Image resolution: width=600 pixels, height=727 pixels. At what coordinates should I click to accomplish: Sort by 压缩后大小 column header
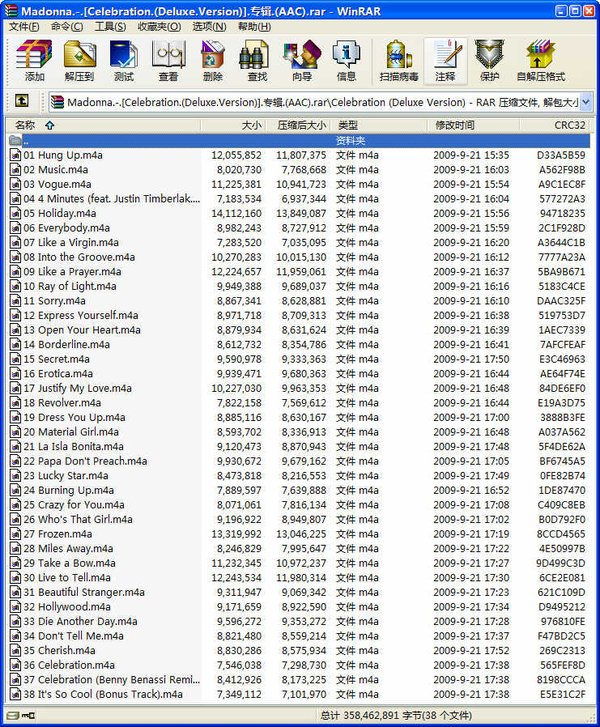298,125
